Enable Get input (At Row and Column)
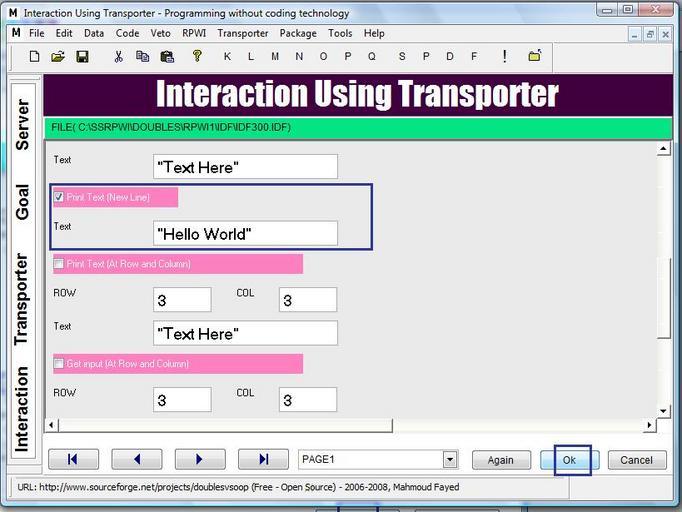Screen dimensions: 682x512 coord(59,364)
